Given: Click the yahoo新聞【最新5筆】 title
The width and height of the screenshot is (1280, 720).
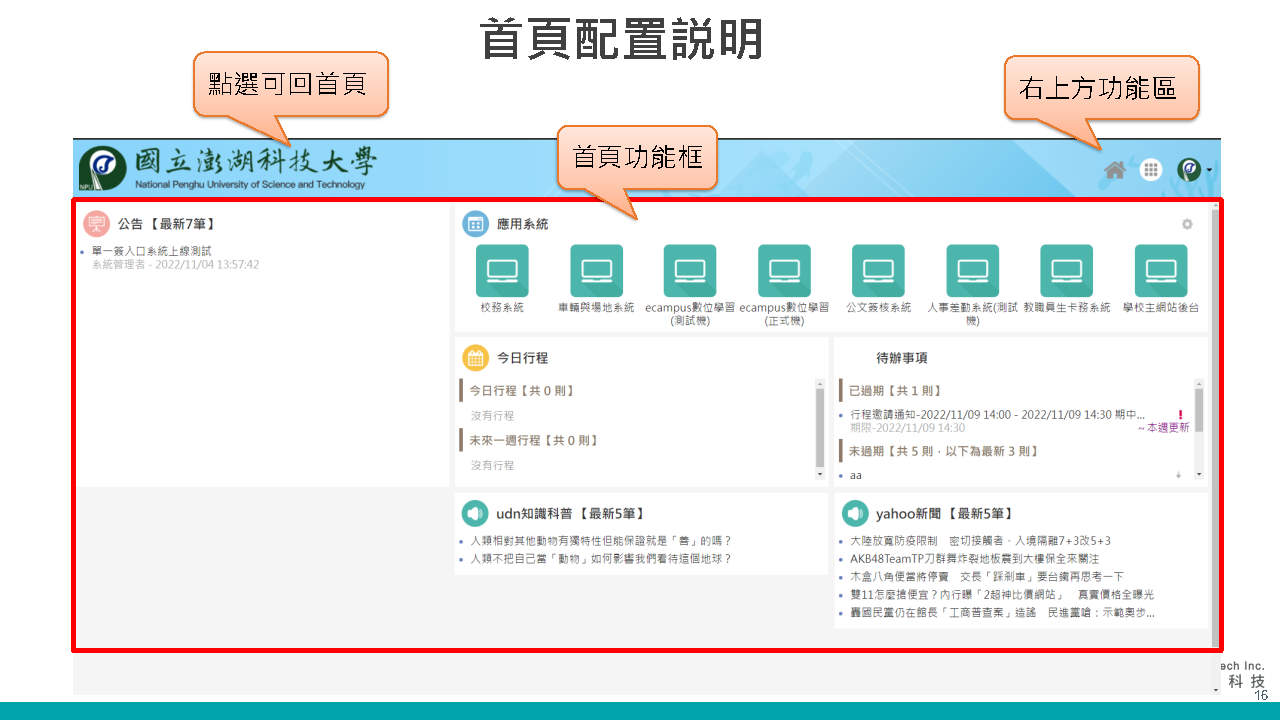Looking at the screenshot, I should (945, 513).
